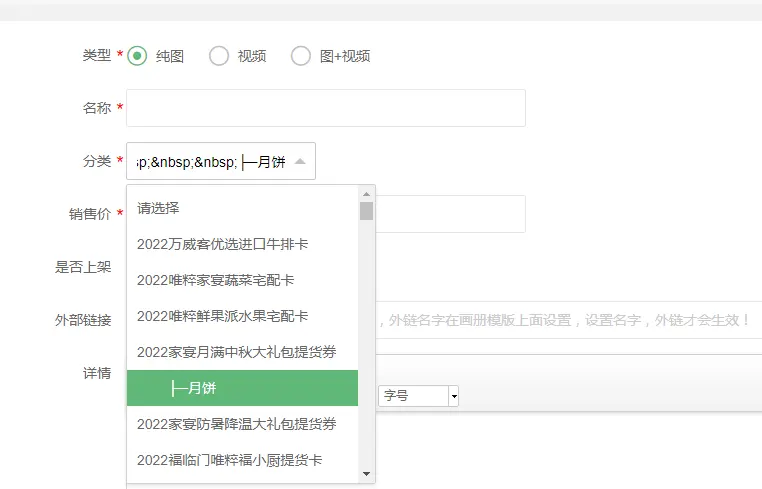Image resolution: width=762 pixels, height=489 pixels.
Task: Click the 销售价 price input field
Action: [x=450, y=214]
